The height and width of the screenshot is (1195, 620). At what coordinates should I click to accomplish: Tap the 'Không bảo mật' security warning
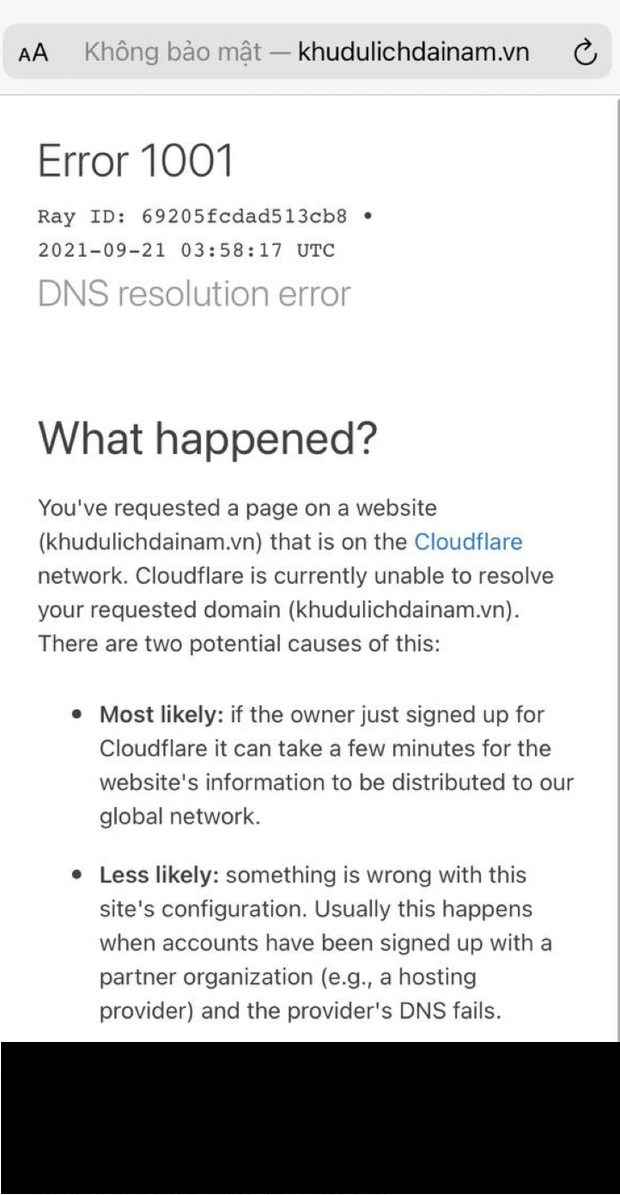[172, 52]
